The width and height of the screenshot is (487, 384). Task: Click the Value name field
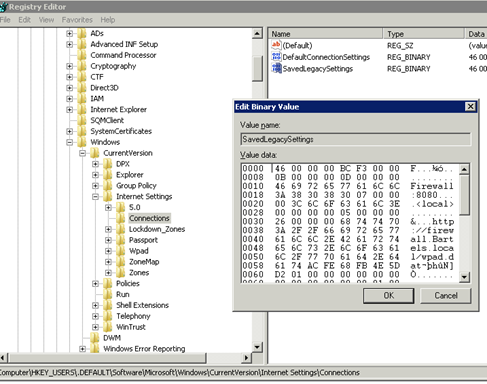(x=355, y=139)
